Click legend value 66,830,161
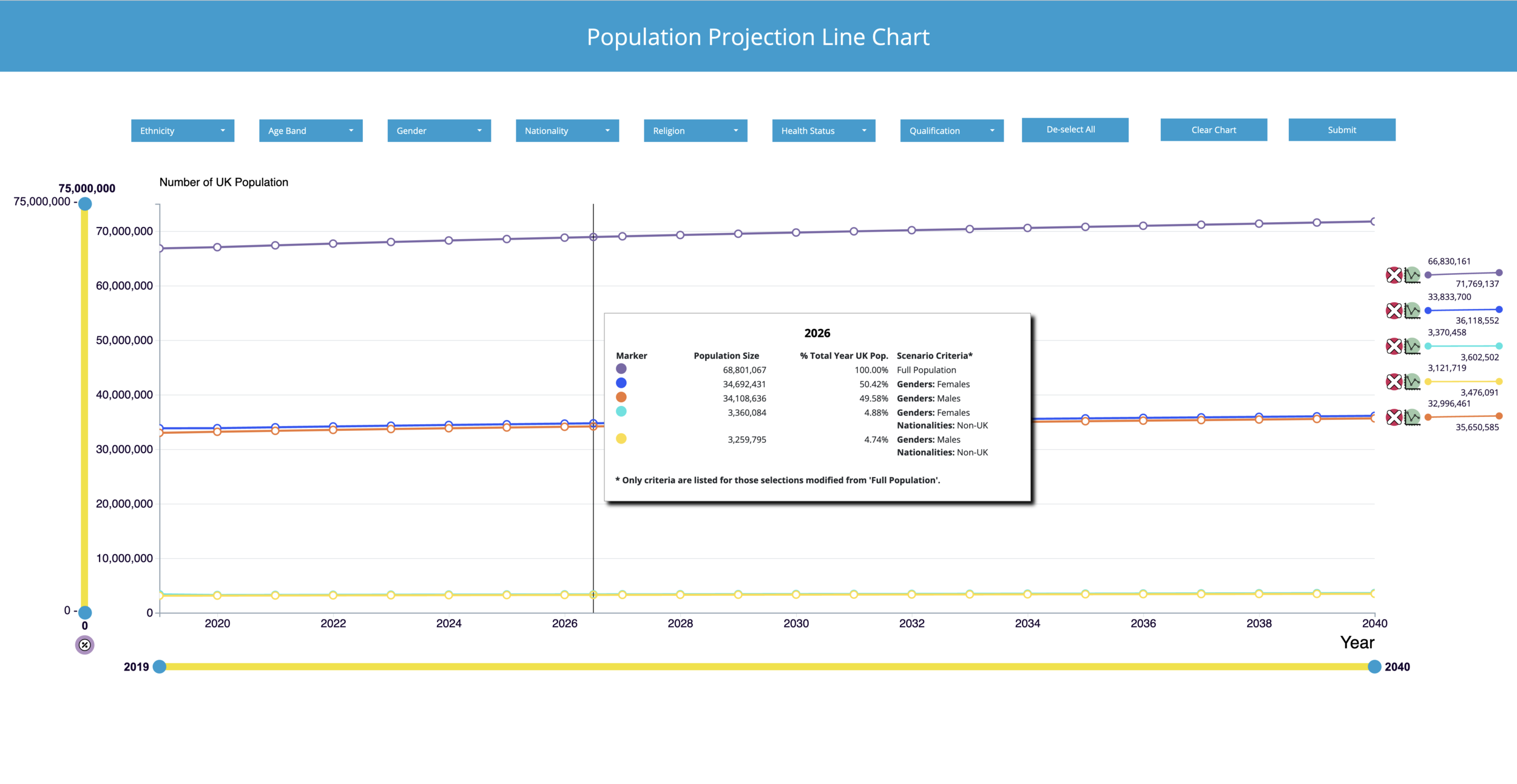 (1449, 262)
